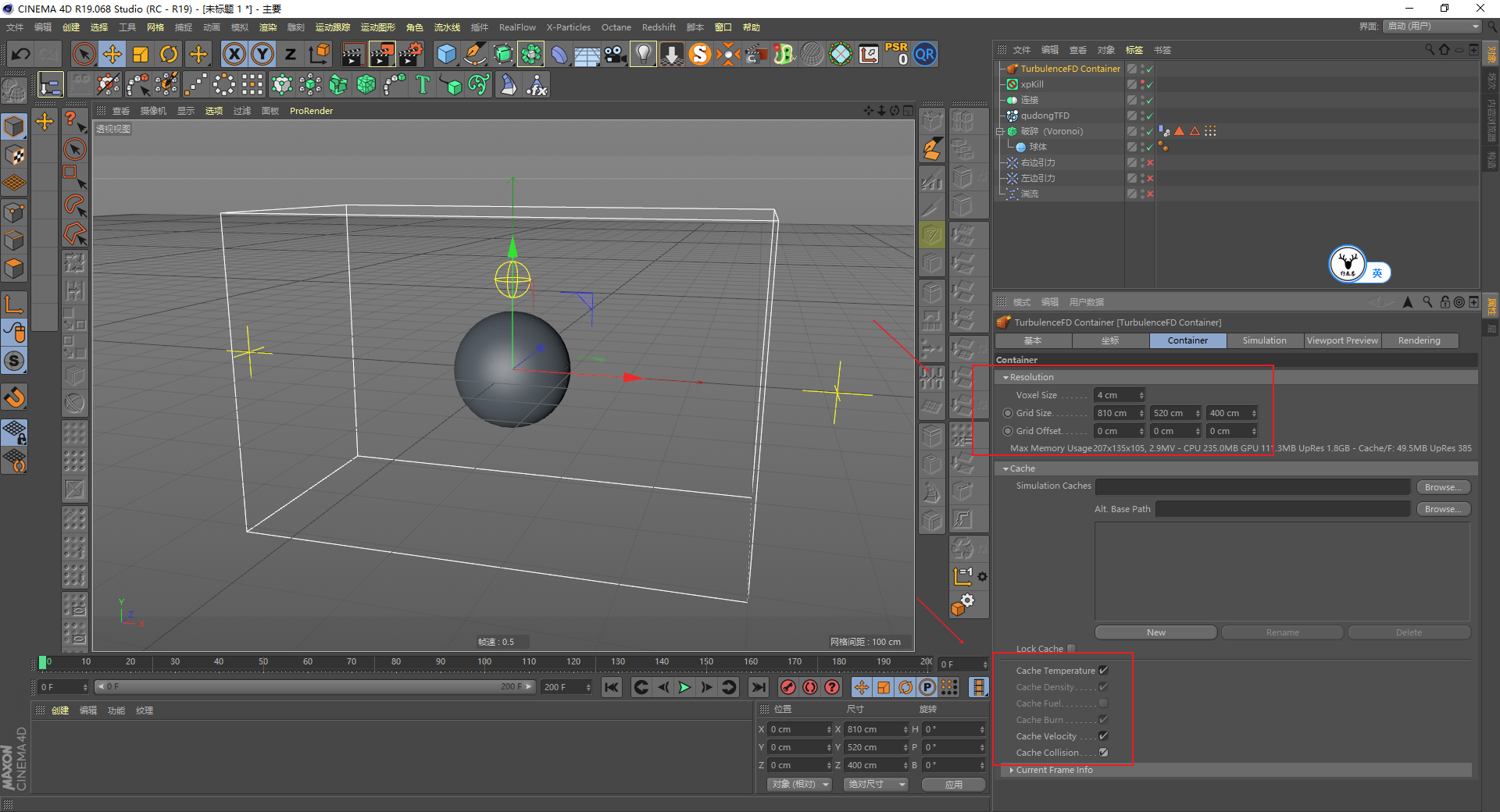
Task: Click Voxel Size stepper arrows
Action: click(x=1141, y=395)
